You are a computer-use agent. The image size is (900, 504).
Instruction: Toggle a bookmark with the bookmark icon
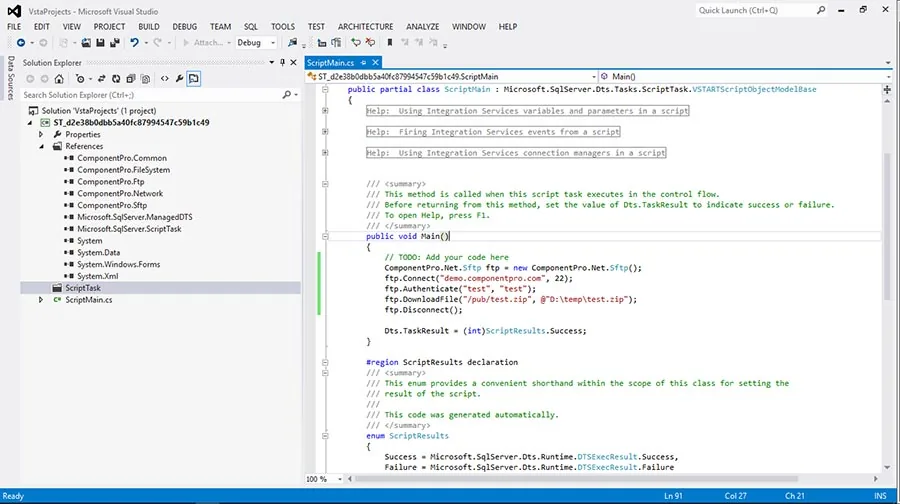pos(390,42)
